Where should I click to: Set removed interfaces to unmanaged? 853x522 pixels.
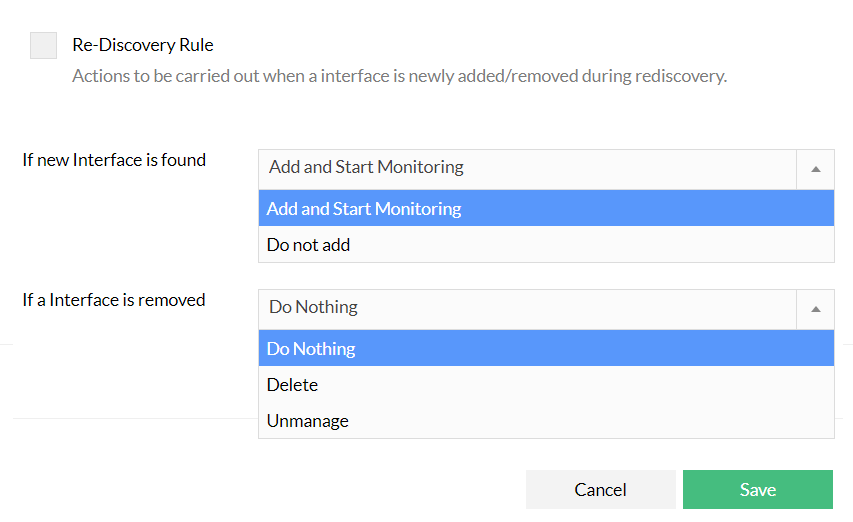tap(307, 421)
